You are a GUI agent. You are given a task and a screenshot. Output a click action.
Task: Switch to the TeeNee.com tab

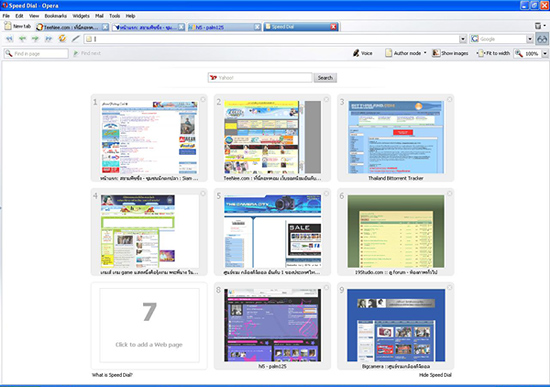pyautogui.click(x=72, y=27)
